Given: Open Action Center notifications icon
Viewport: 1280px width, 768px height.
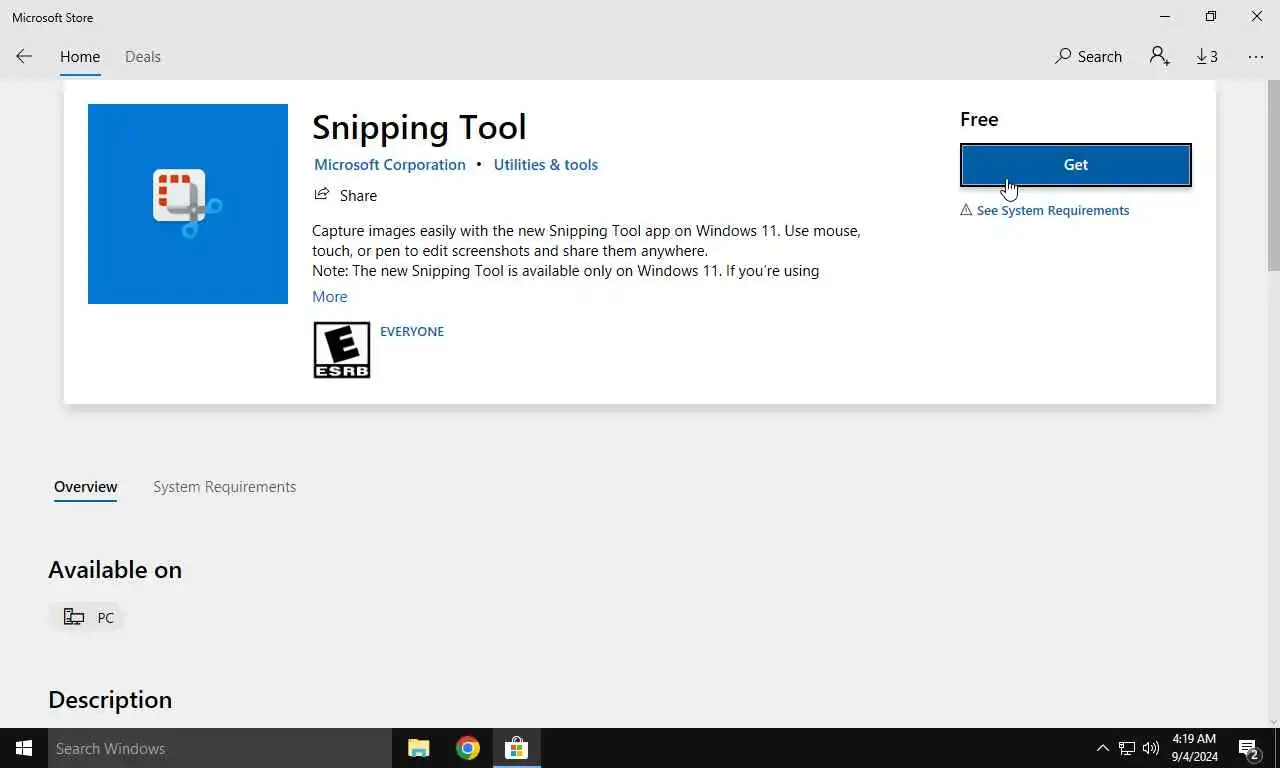Looking at the screenshot, I should 1249,748.
